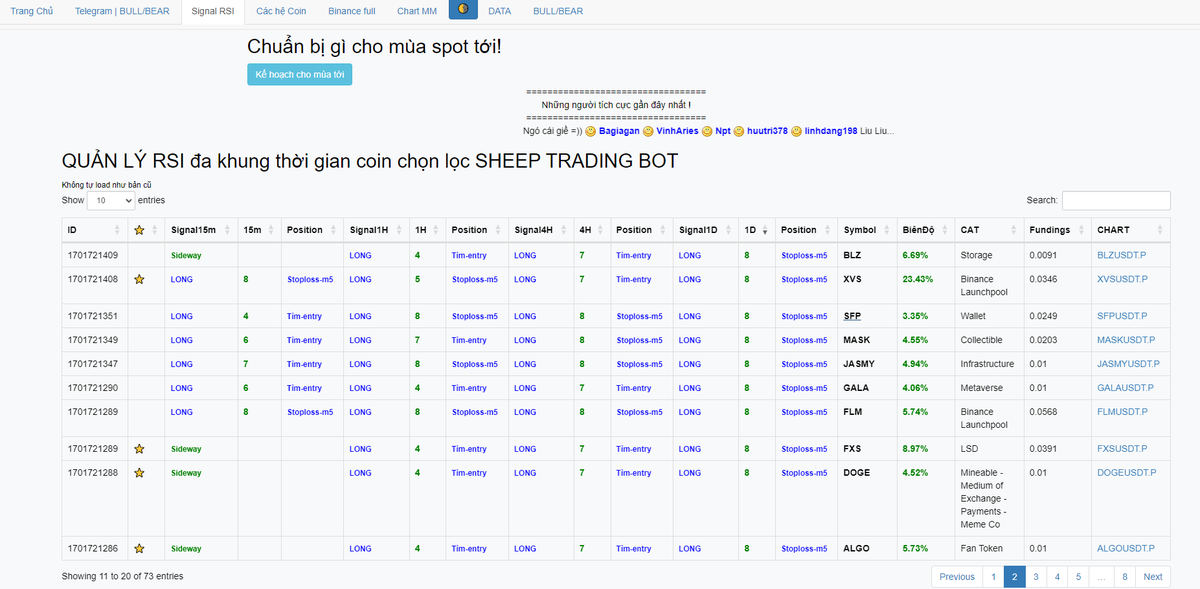Click user Npt name link
This screenshot has height=589, width=1200.
pos(723,131)
